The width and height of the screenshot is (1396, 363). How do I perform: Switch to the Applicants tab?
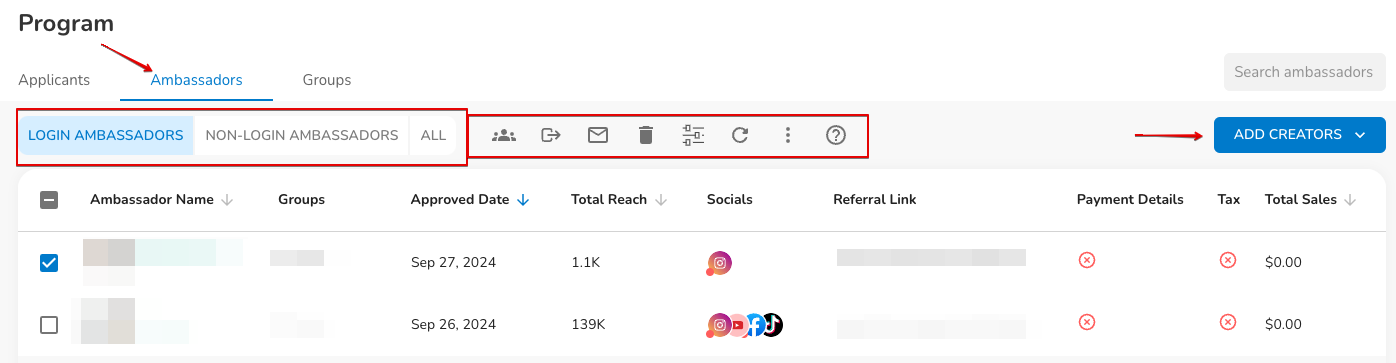tap(54, 80)
